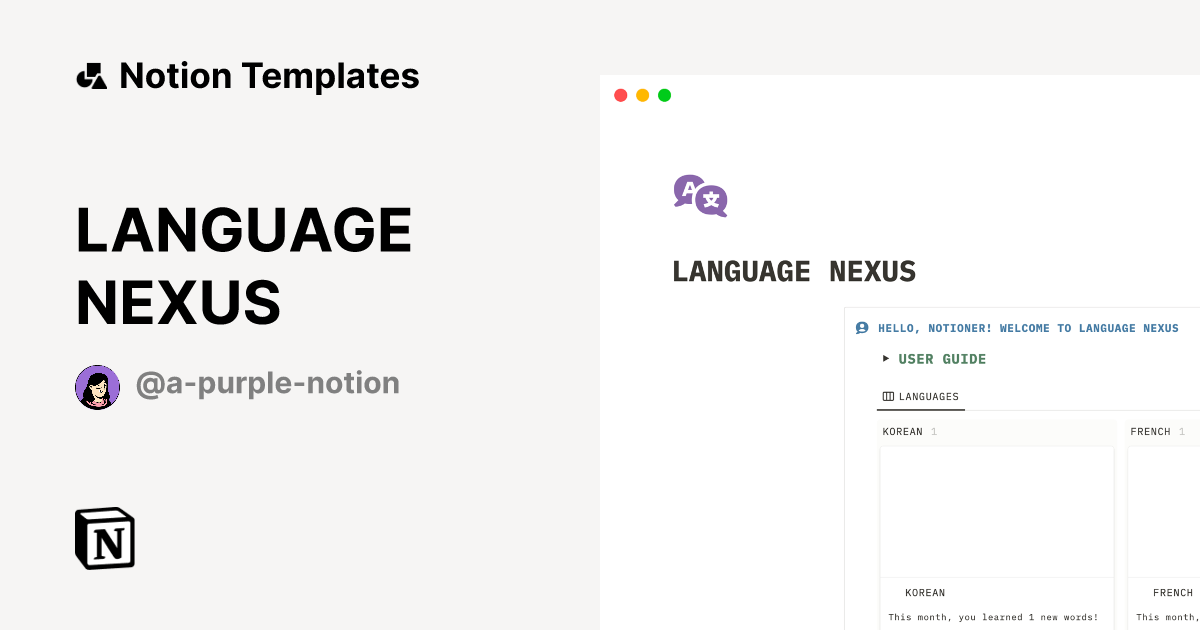Click the a-purple-notion avatar picture
Screen dimensions: 1200x630
coord(97,386)
